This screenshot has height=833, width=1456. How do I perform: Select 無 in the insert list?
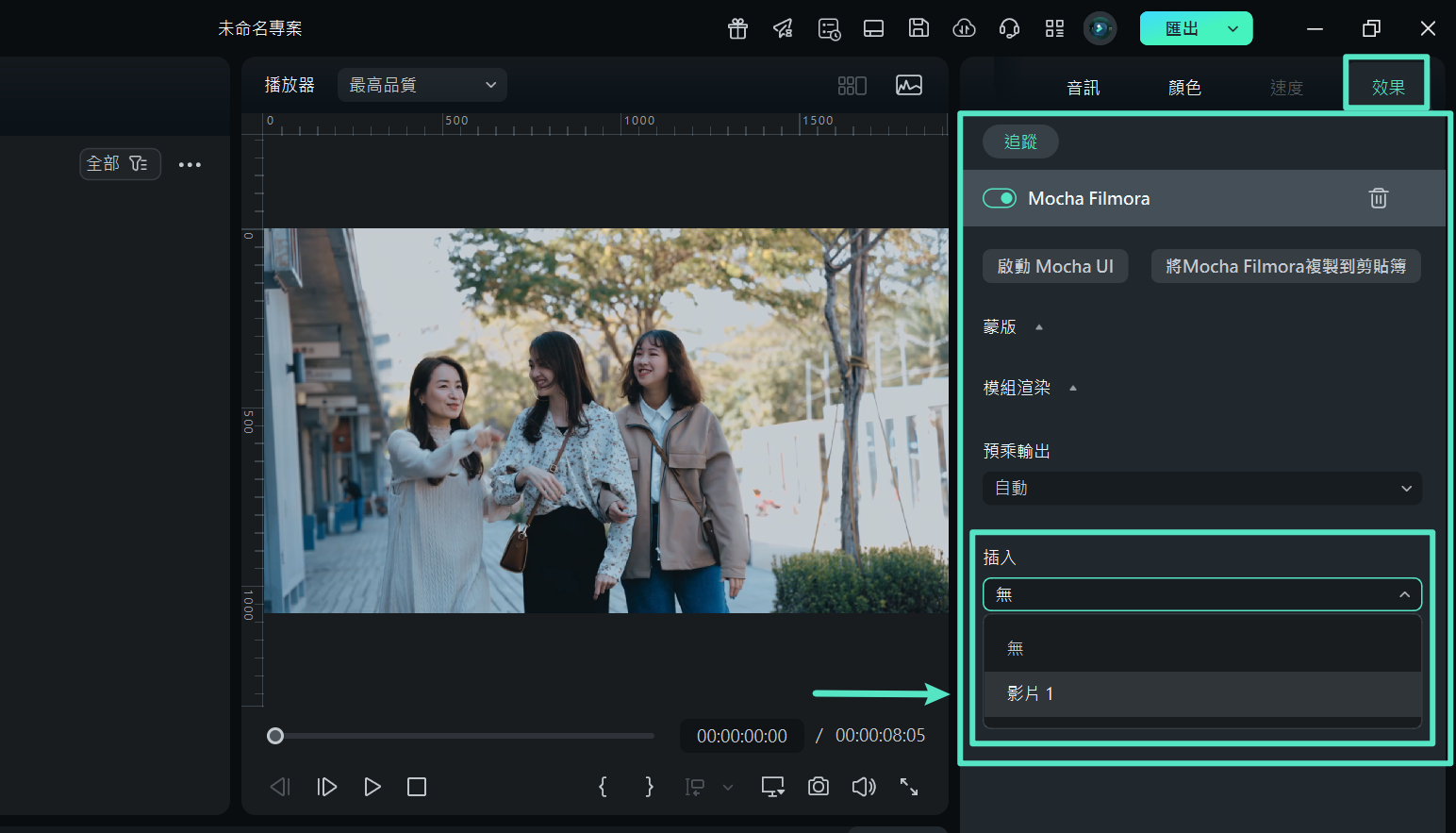1202,648
